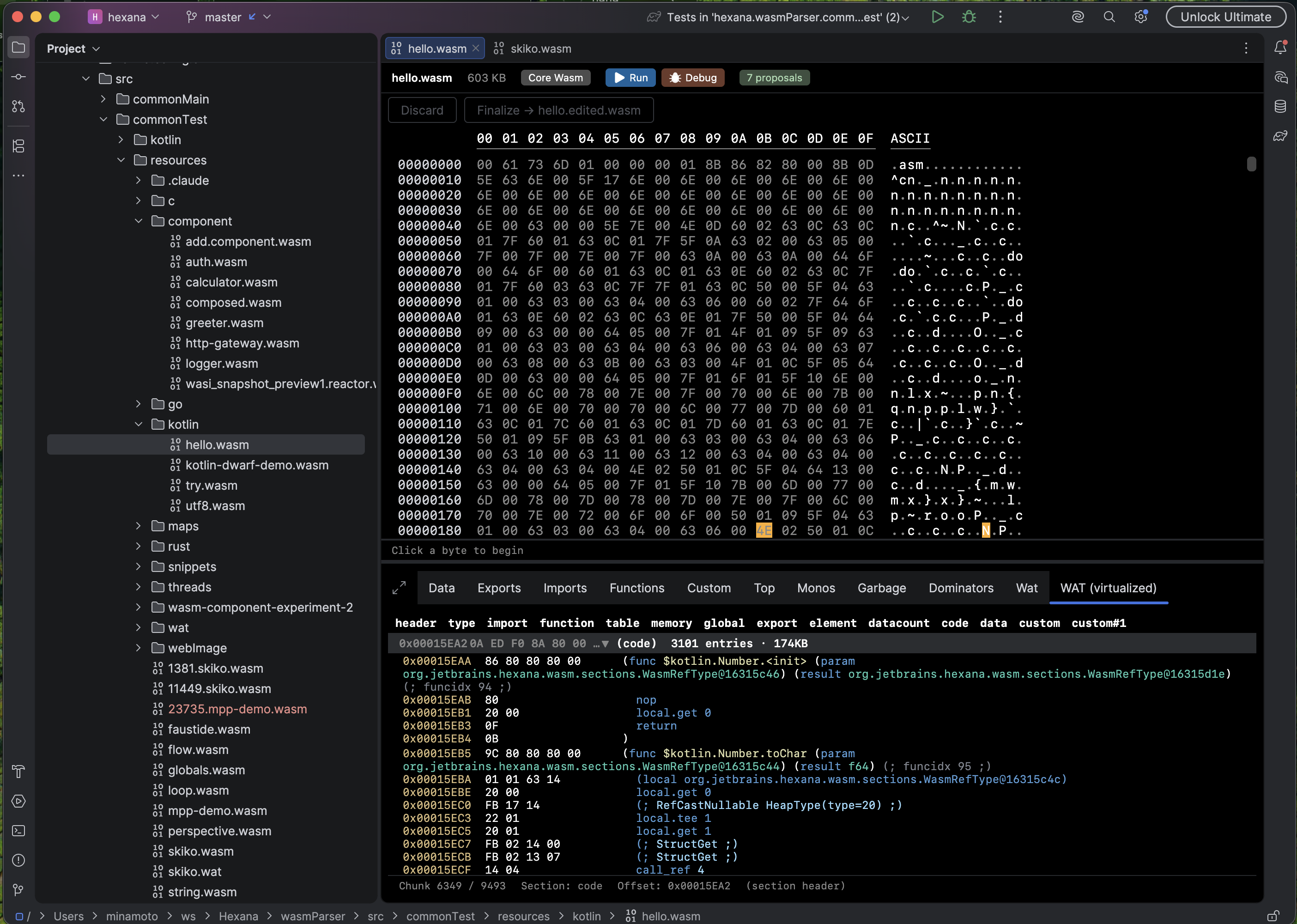
Task: Collapse the component folder
Action: pos(138,221)
